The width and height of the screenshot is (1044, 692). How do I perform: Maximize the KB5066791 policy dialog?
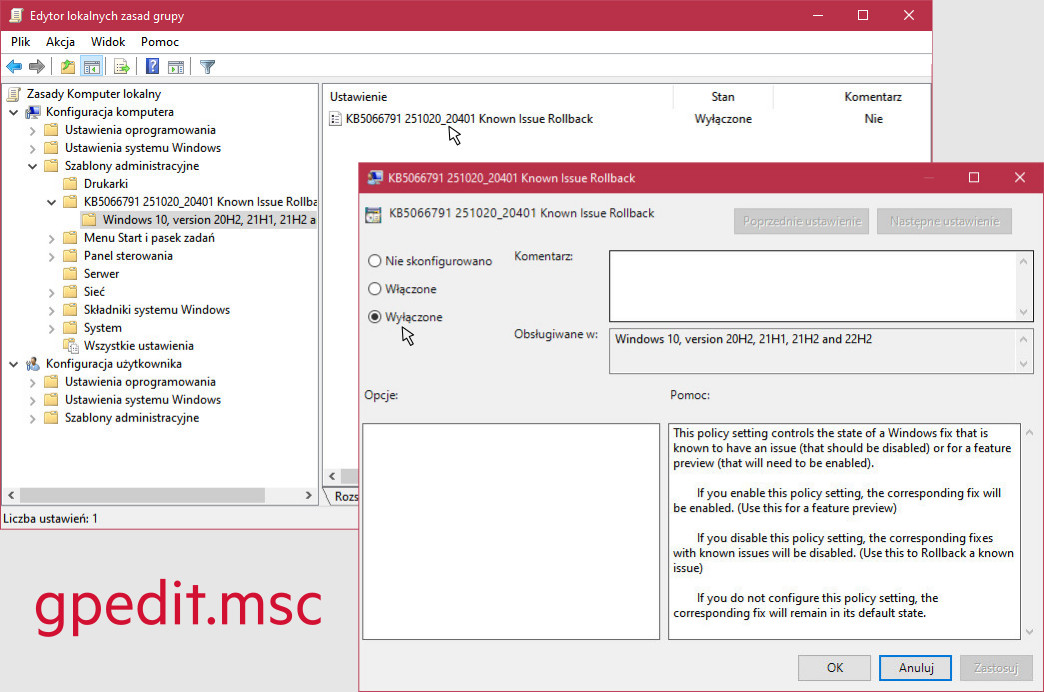973,177
